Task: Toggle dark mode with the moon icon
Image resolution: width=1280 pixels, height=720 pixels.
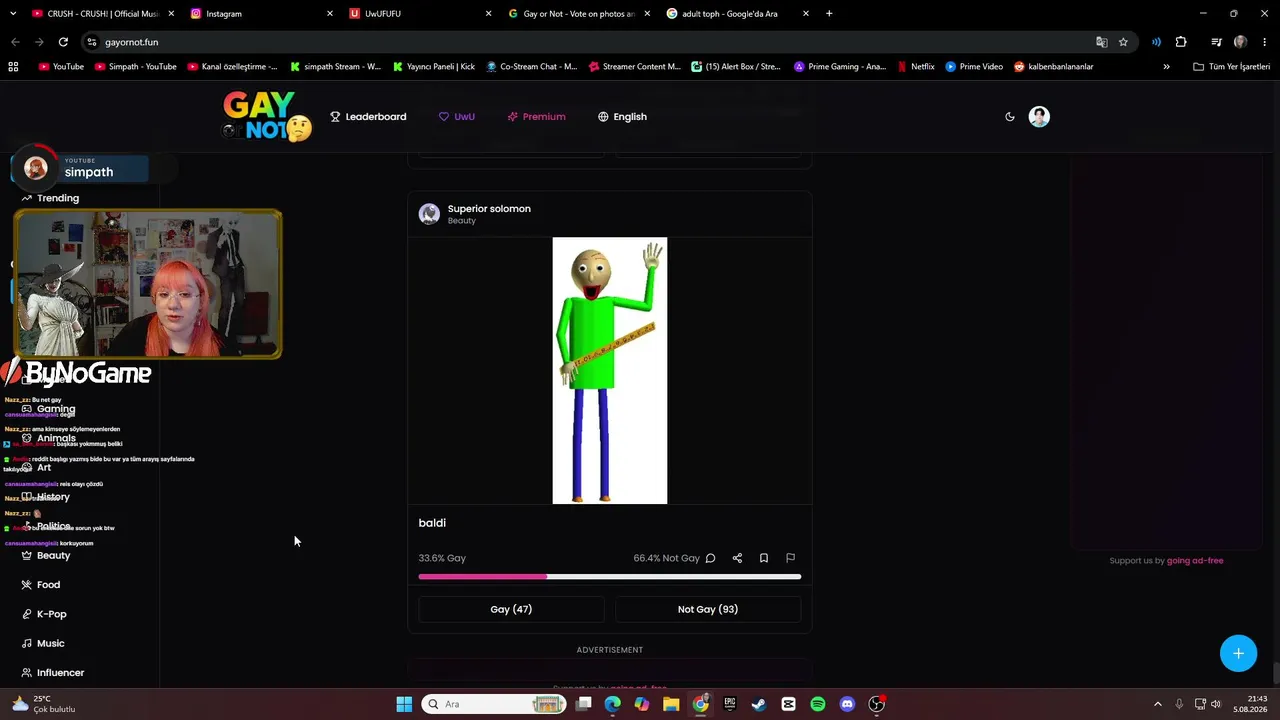Action: (1010, 117)
